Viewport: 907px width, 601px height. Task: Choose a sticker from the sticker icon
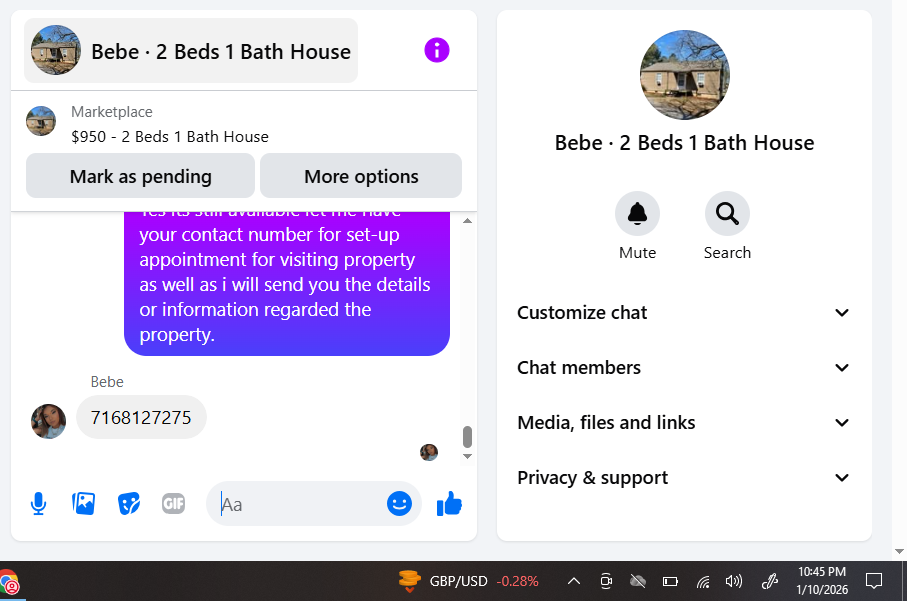[x=128, y=504]
